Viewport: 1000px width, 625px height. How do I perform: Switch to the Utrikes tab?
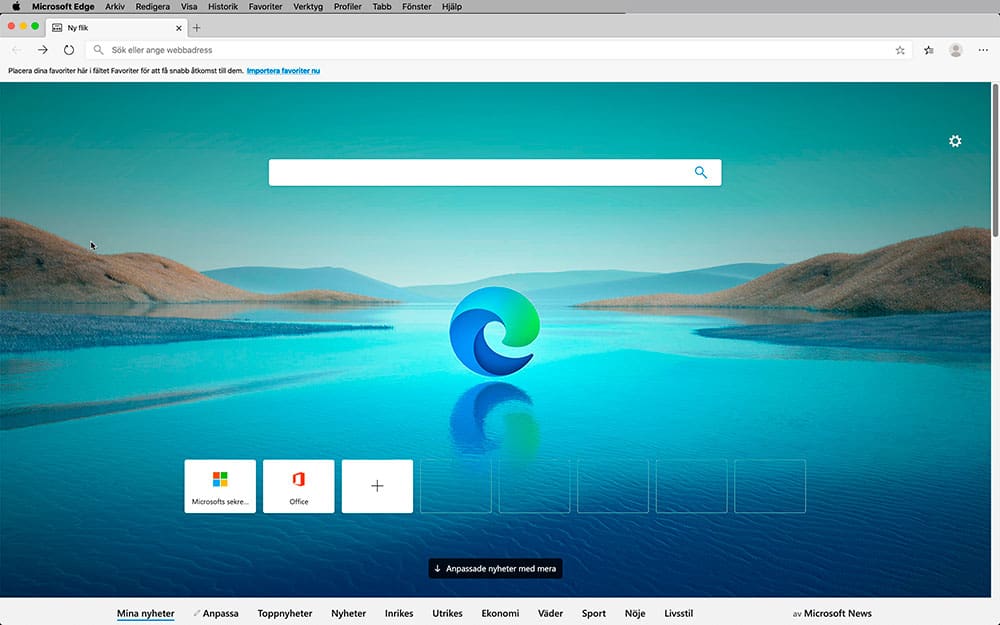[x=447, y=614]
